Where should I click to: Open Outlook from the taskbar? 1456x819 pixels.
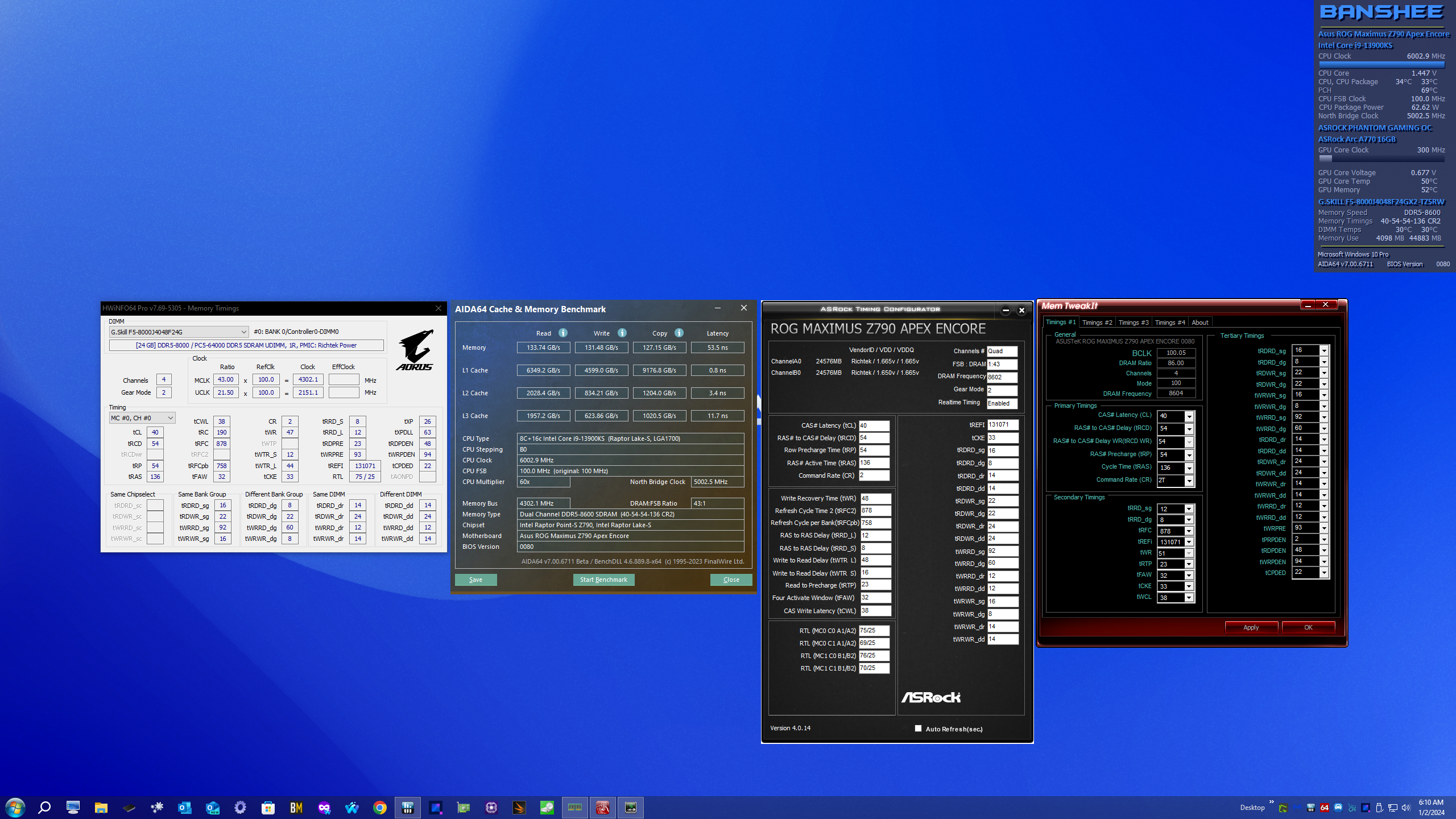click(x=185, y=808)
